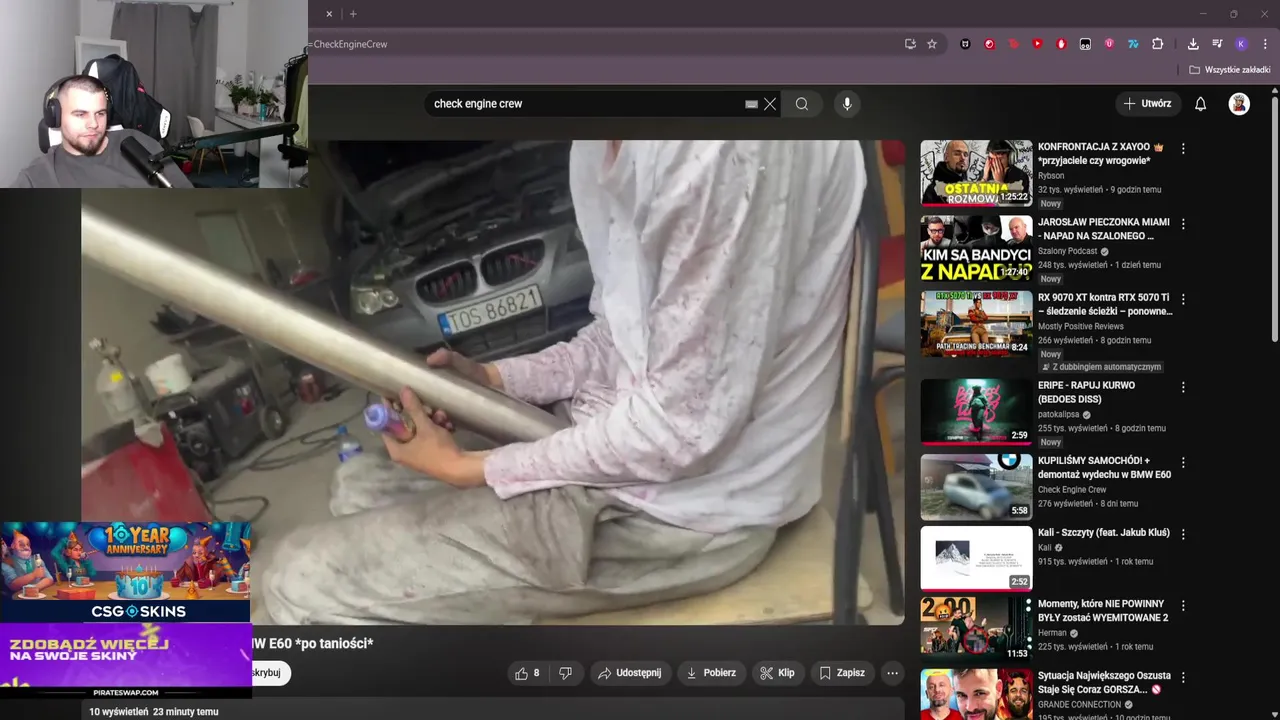This screenshot has height=720, width=1280.
Task: Open the ERIPE - RAPUJ KURWO video title
Action: 1086,392
